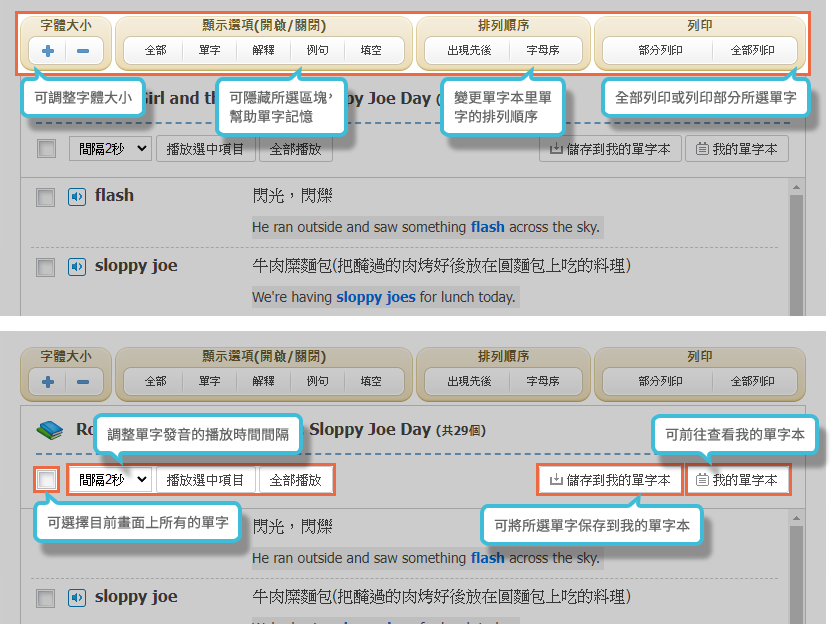
Task: Click the vertical scrollbar of upper word list
Action: point(796,250)
